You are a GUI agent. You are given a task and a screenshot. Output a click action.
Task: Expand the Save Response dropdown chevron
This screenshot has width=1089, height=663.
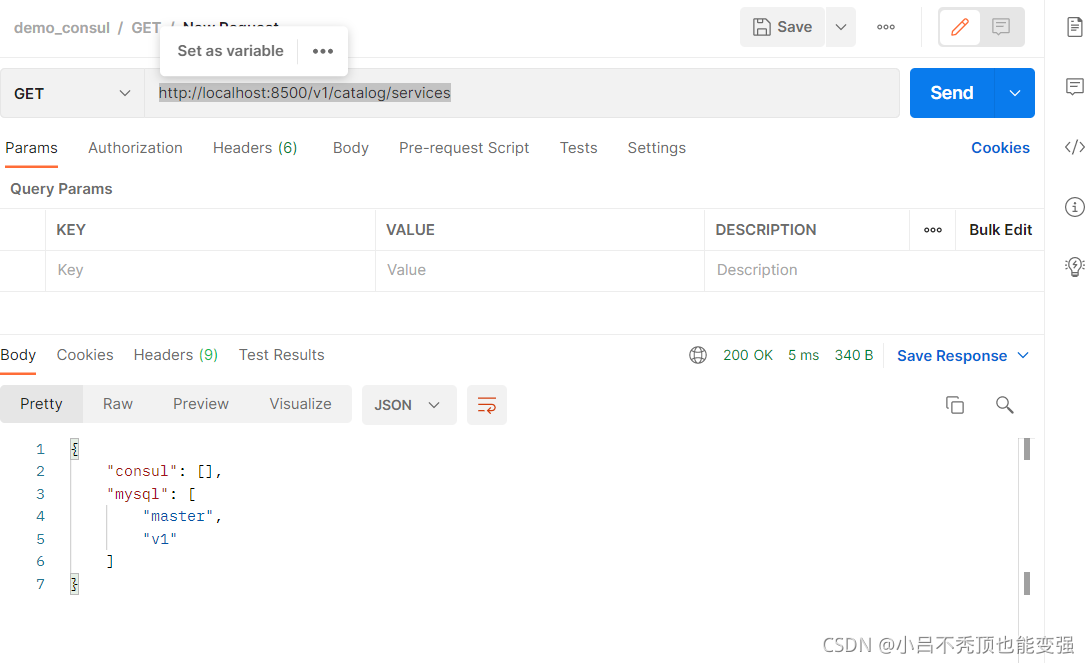pyautogui.click(x=1023, y=355)
